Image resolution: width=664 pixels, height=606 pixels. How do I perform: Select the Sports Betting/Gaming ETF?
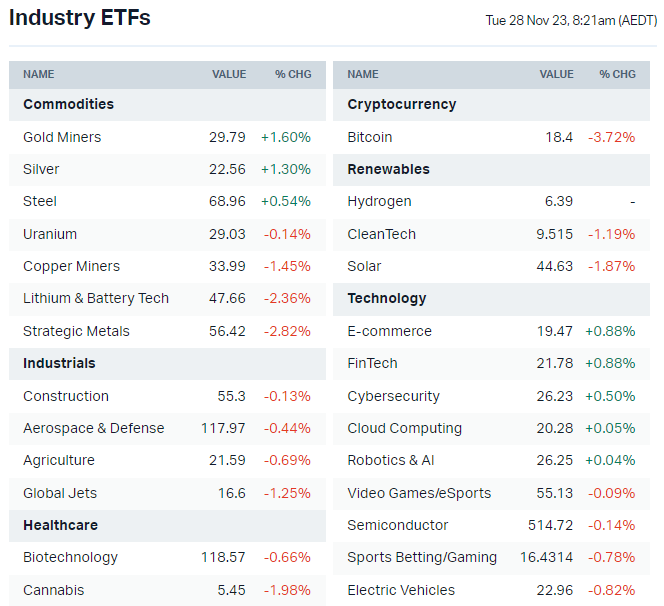pos(422,557)
